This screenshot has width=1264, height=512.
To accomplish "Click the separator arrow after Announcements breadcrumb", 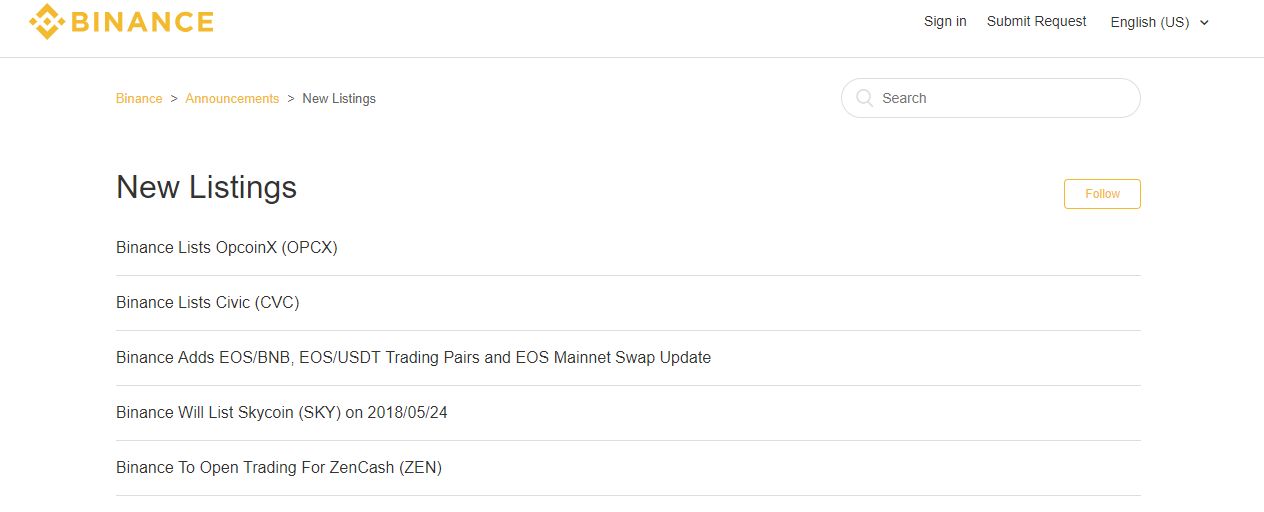I will tap(291, 98).
